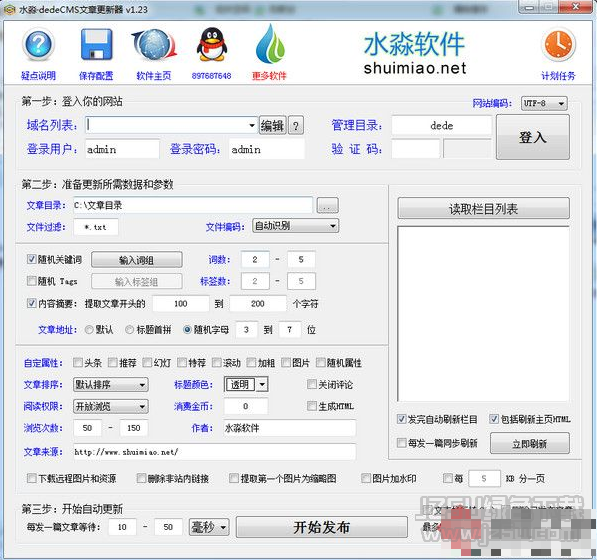Viewport: 597px width, 560px height.
Task: Click the 水淼软件 shuimiao.net logo
Action: [414, 54]
